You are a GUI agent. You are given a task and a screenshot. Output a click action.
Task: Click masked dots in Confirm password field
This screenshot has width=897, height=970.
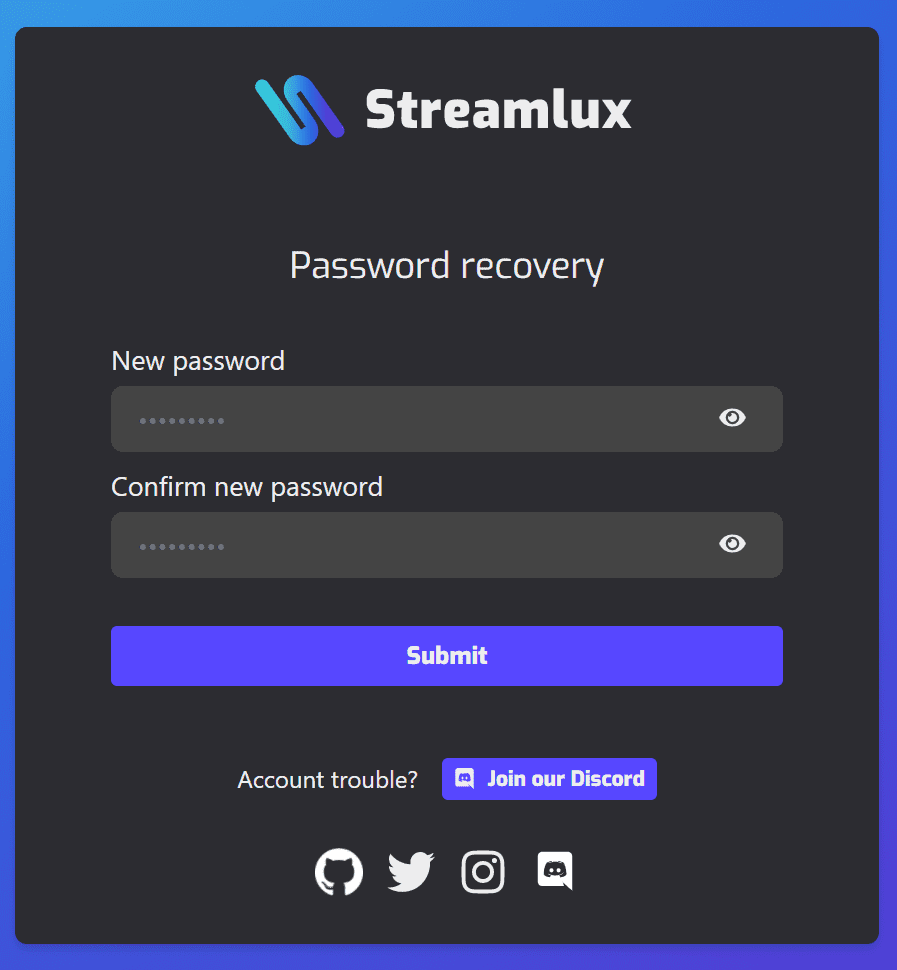(x=182, y=547)
